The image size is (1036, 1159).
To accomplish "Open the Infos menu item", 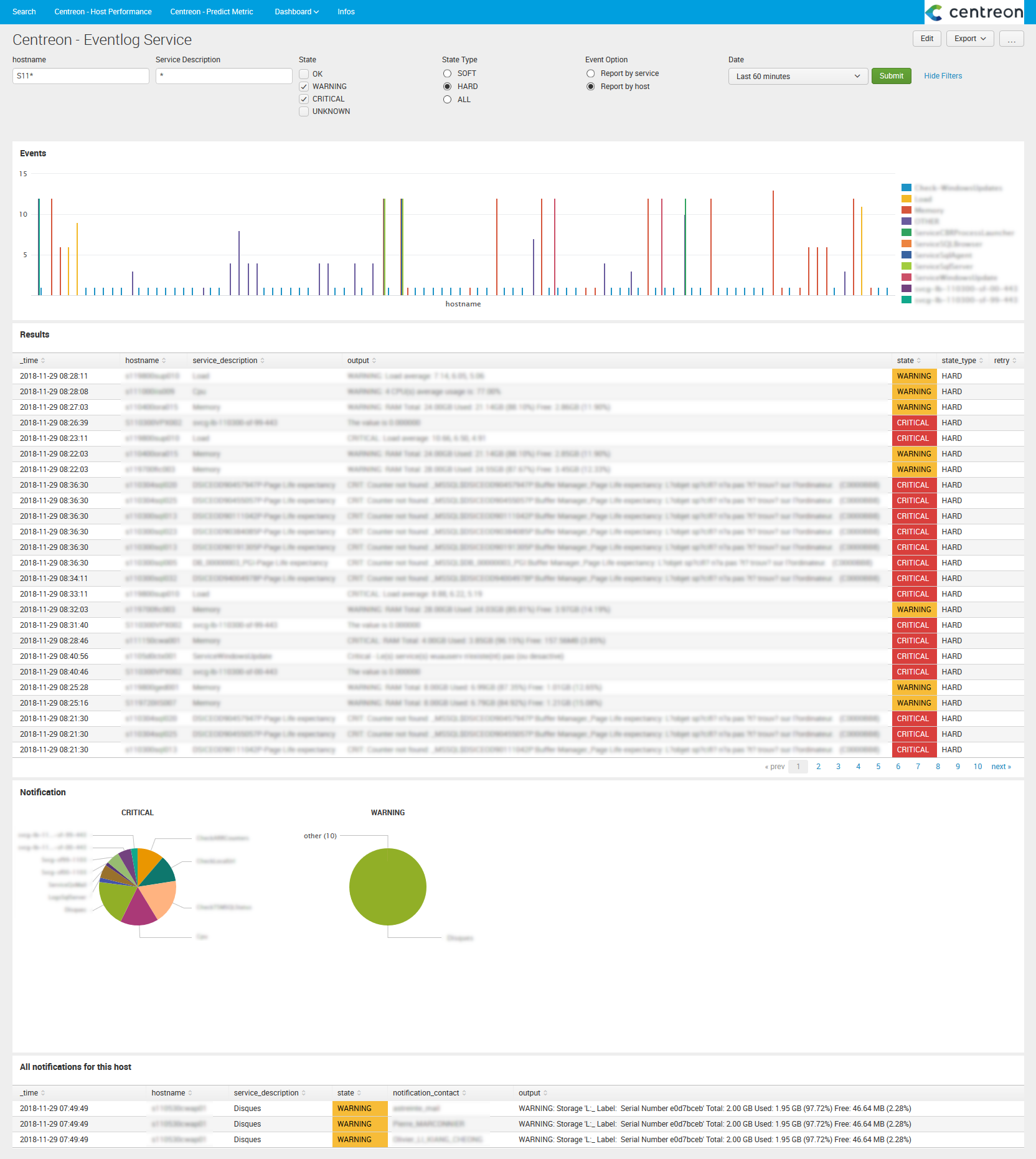I will point(346,12).
